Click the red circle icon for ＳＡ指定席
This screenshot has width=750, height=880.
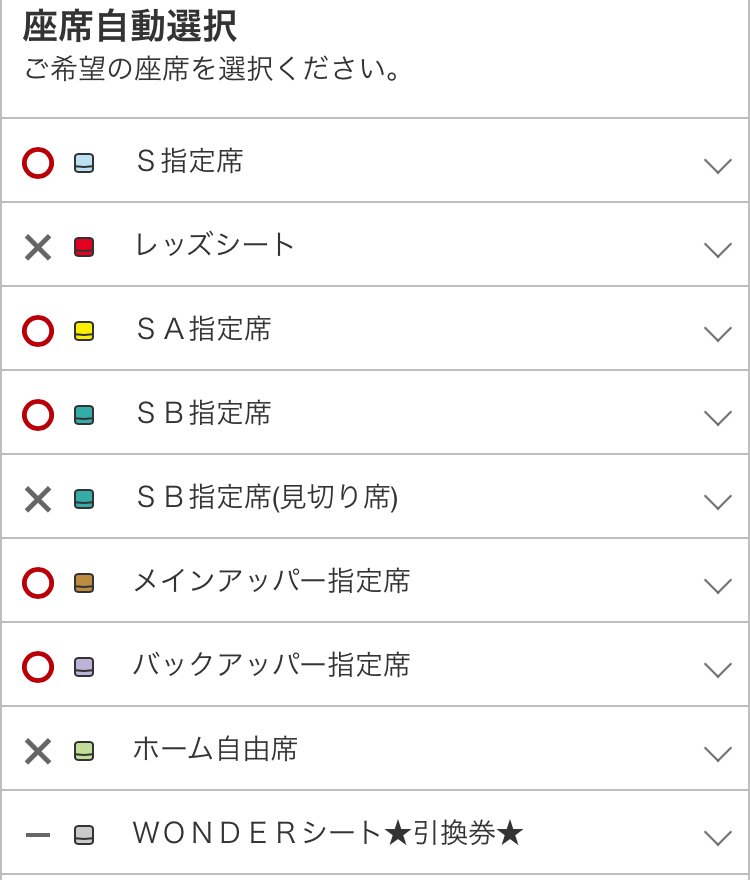tap(38, 331)
